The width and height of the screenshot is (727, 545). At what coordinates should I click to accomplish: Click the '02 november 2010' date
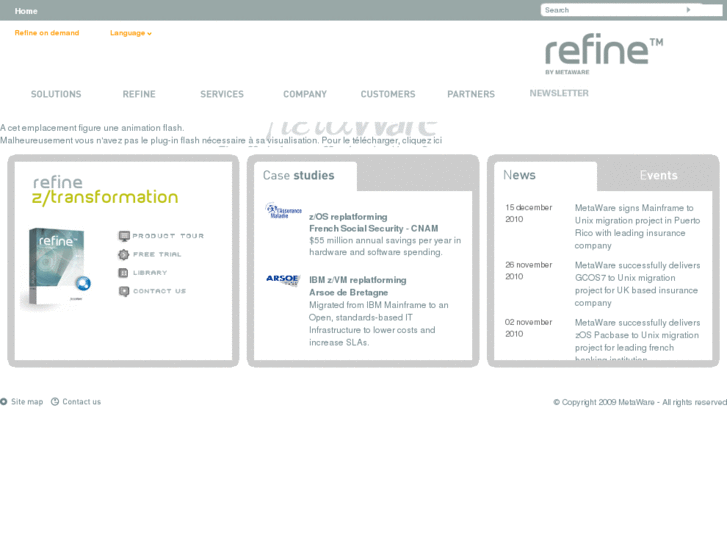pos(529,328)
